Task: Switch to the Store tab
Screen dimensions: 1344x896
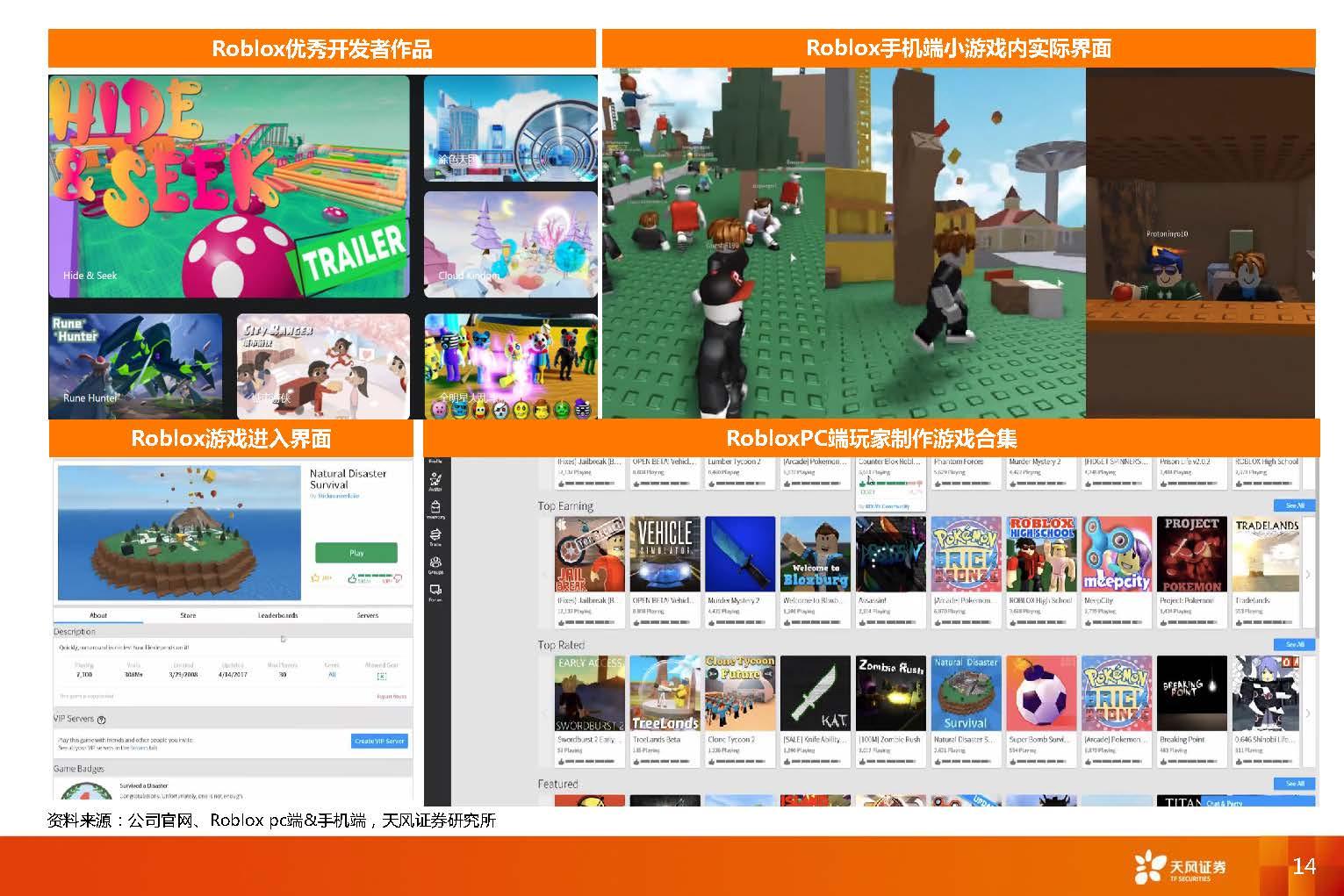Action: coord(188,615)
